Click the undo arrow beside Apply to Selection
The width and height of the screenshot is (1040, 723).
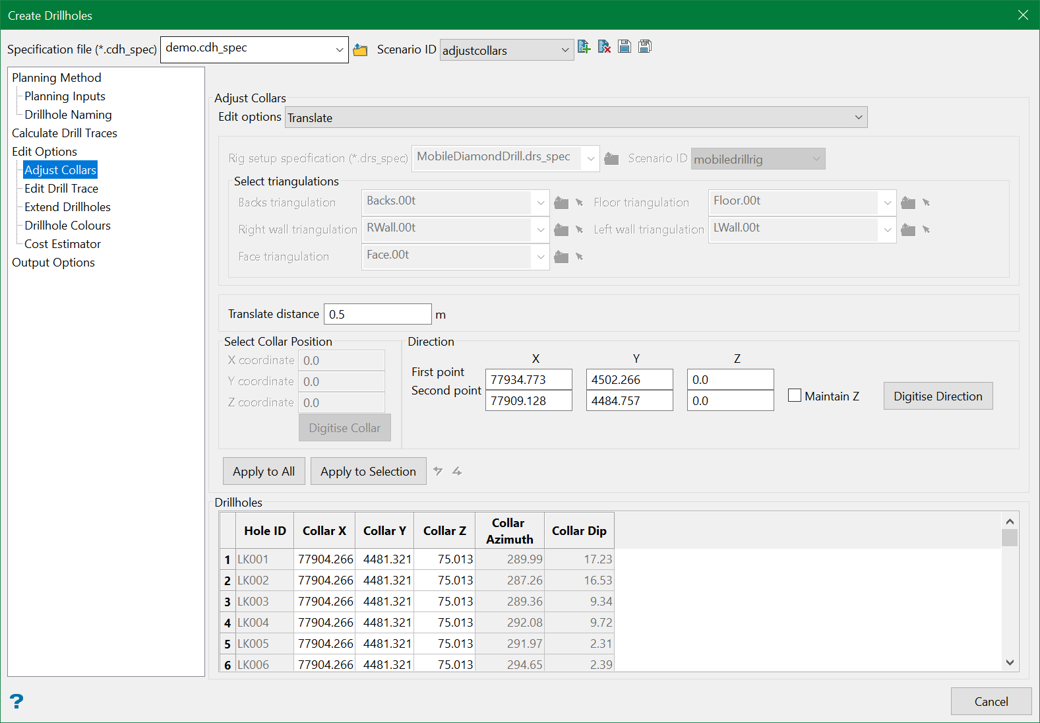pos(438,471)
